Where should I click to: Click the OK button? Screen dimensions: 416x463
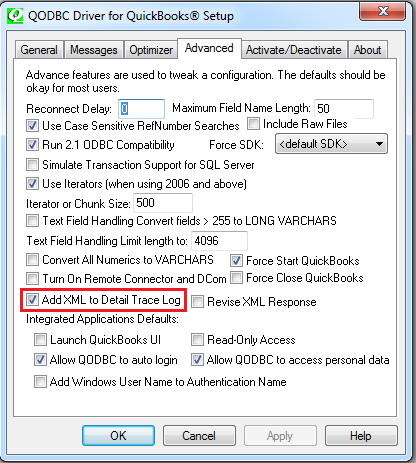click(118, 436)
